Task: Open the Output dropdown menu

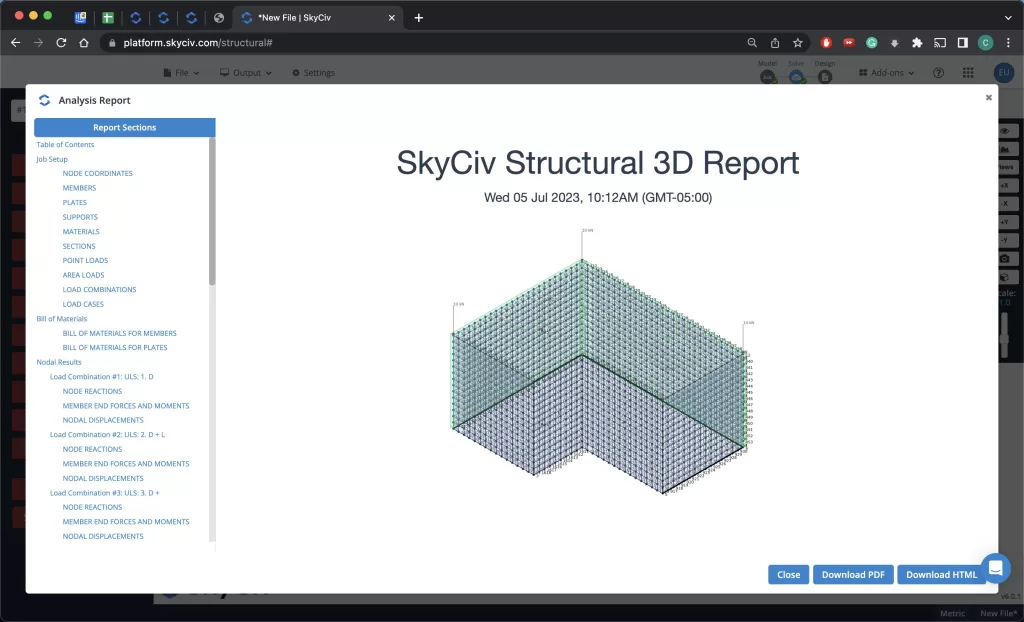Action: point(246,73)
